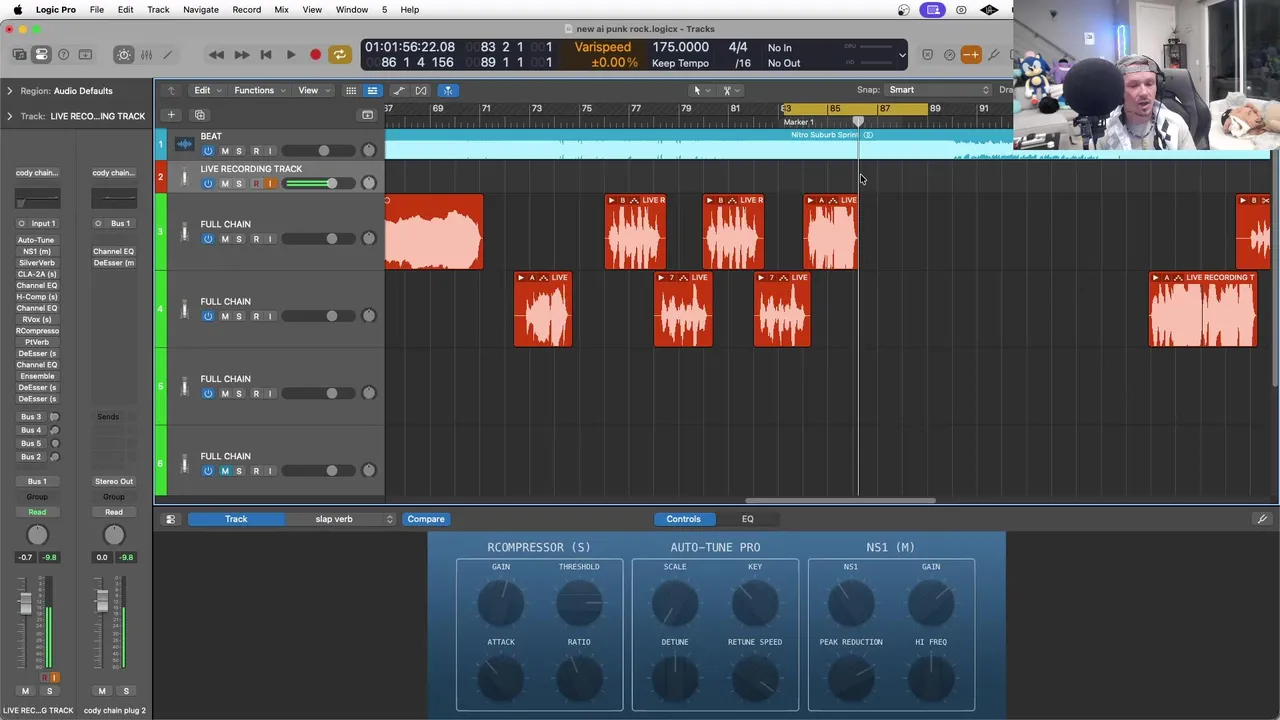1280x720 pixels.
Task: Go to beginning with transport button
Action: [266, 55]
